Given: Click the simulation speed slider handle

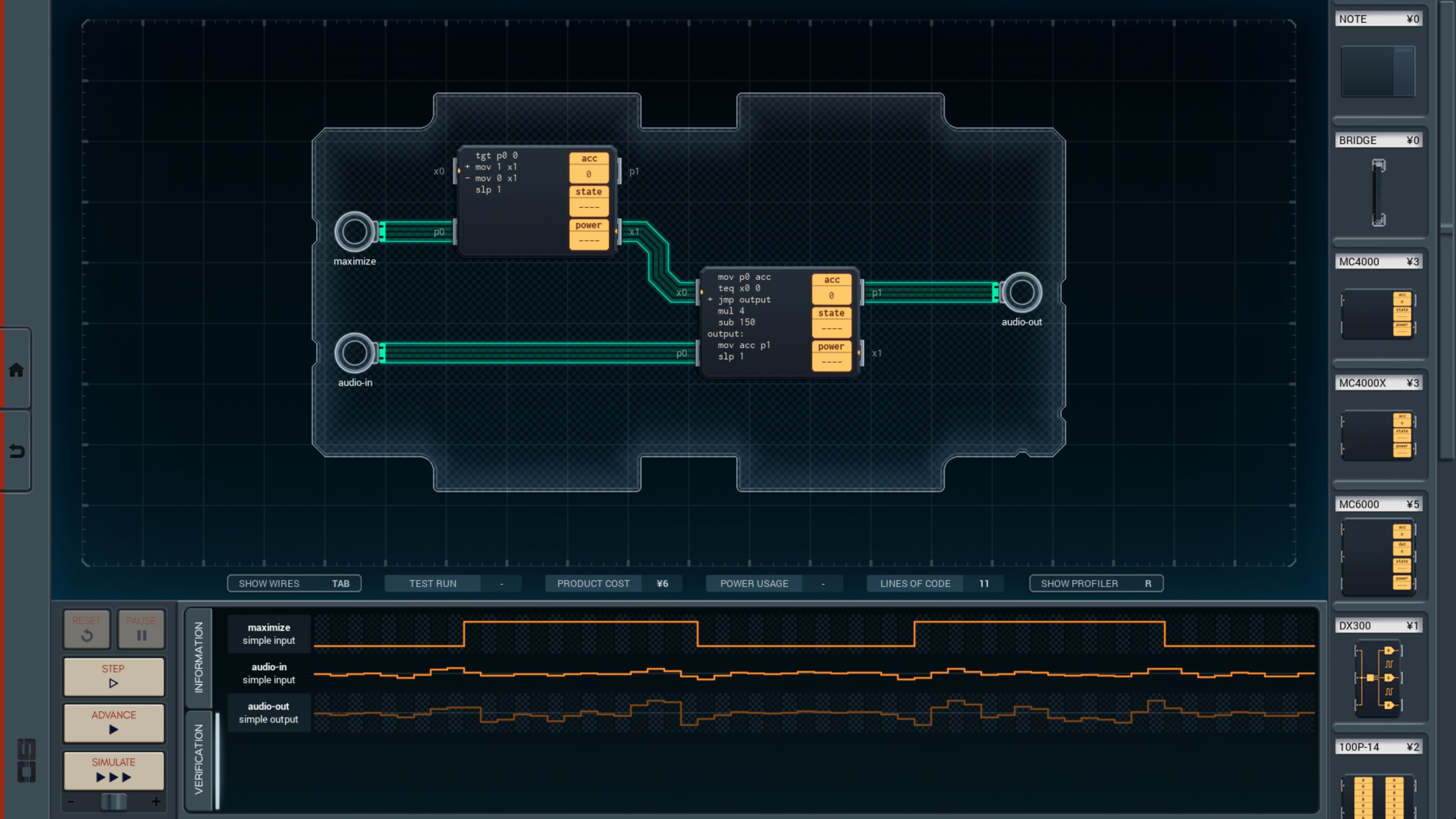Looking at the screenshot, I should click(x=114, y=802).
